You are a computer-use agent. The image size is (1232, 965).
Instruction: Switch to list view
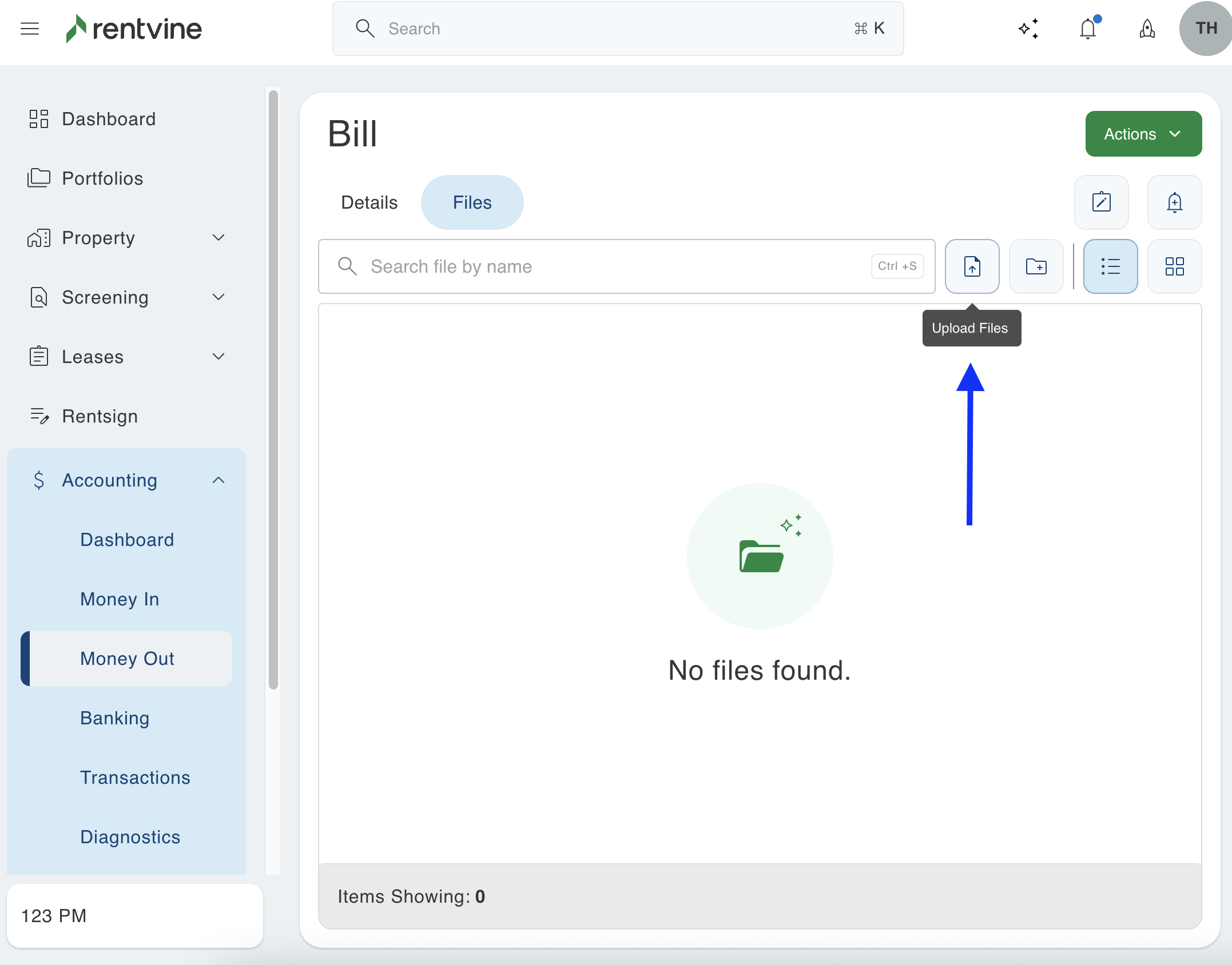click(1110, 266)
